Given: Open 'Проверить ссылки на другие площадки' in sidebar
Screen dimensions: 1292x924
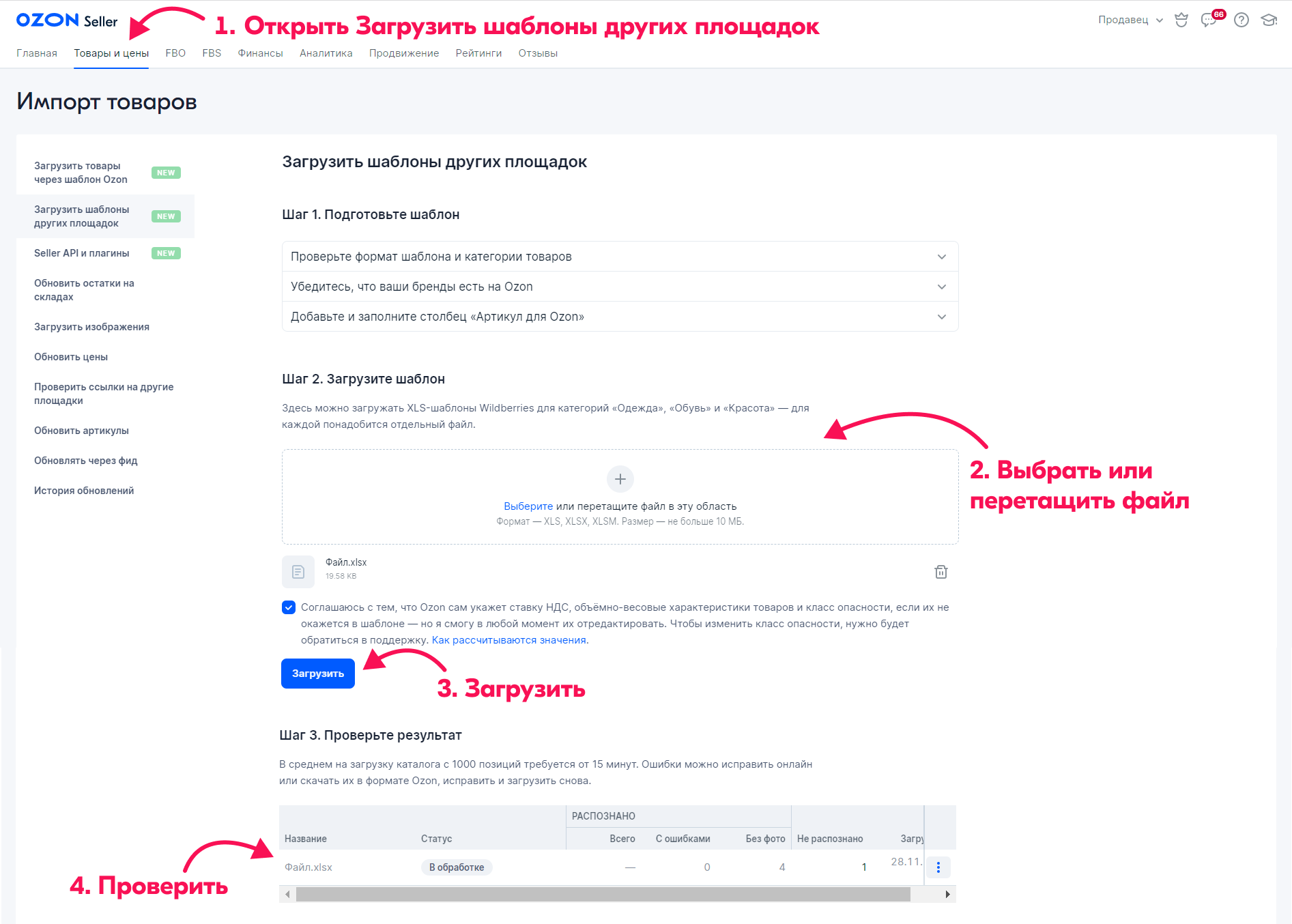Looking at the screenshot, I should (106, 394).
